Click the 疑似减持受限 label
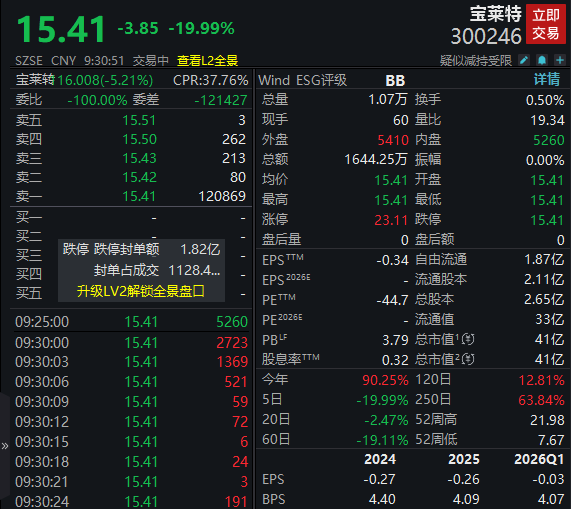 click(476, 60)
